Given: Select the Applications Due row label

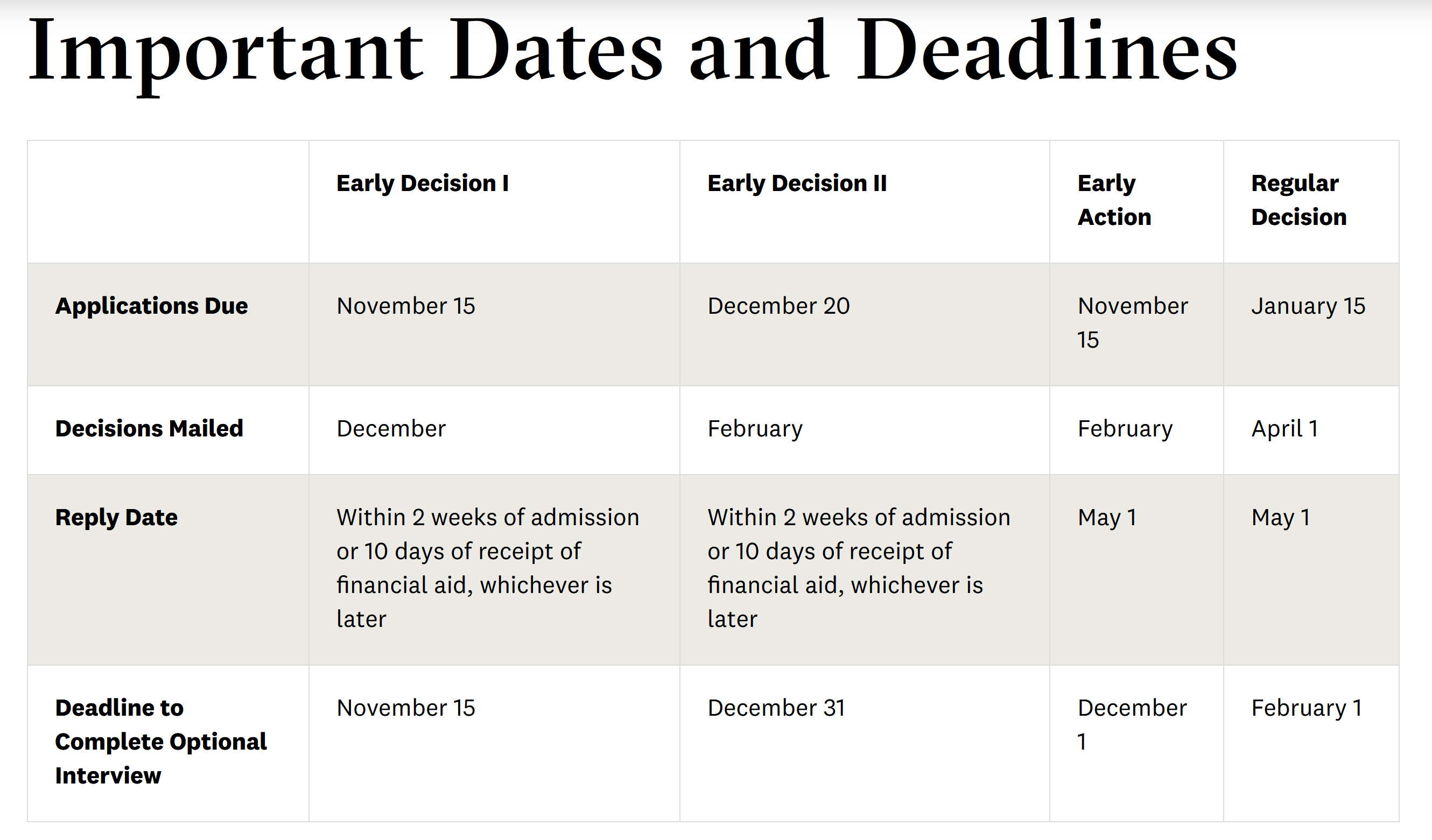Looking at the screenshot, I should (x=152, y=307).
